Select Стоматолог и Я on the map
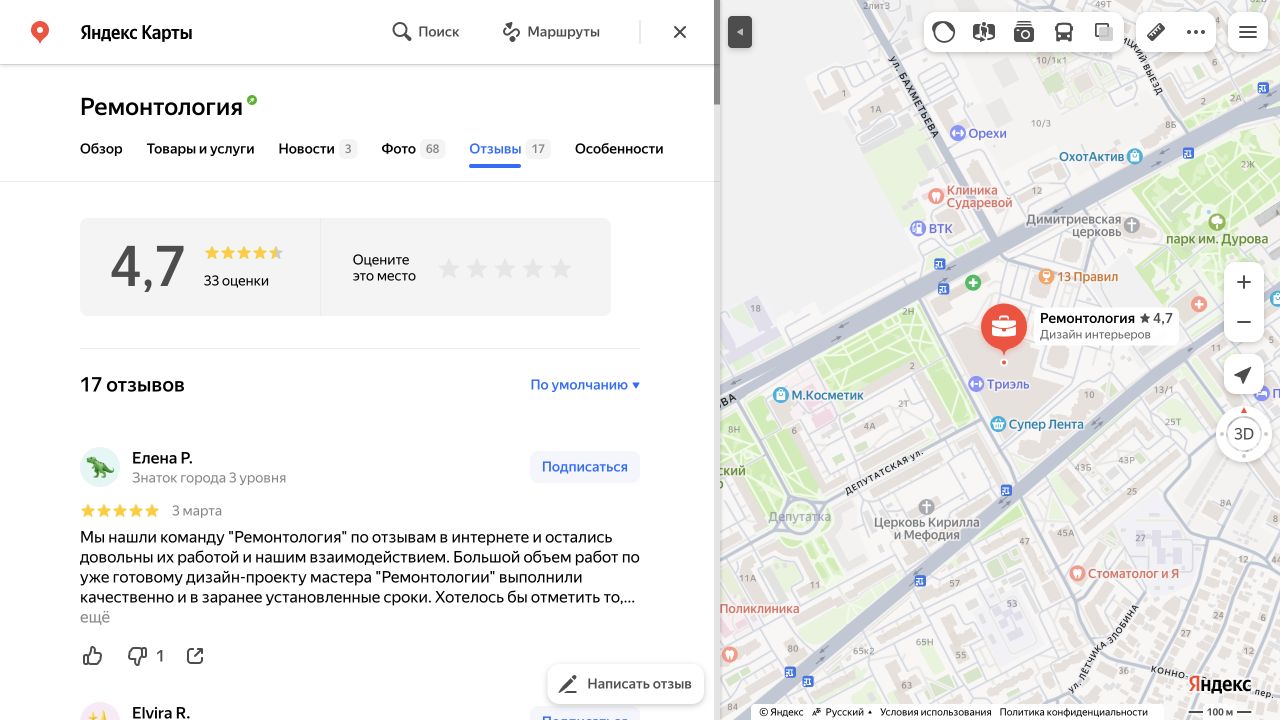This screenshot has height=720, width=1280. point(1124,574)
